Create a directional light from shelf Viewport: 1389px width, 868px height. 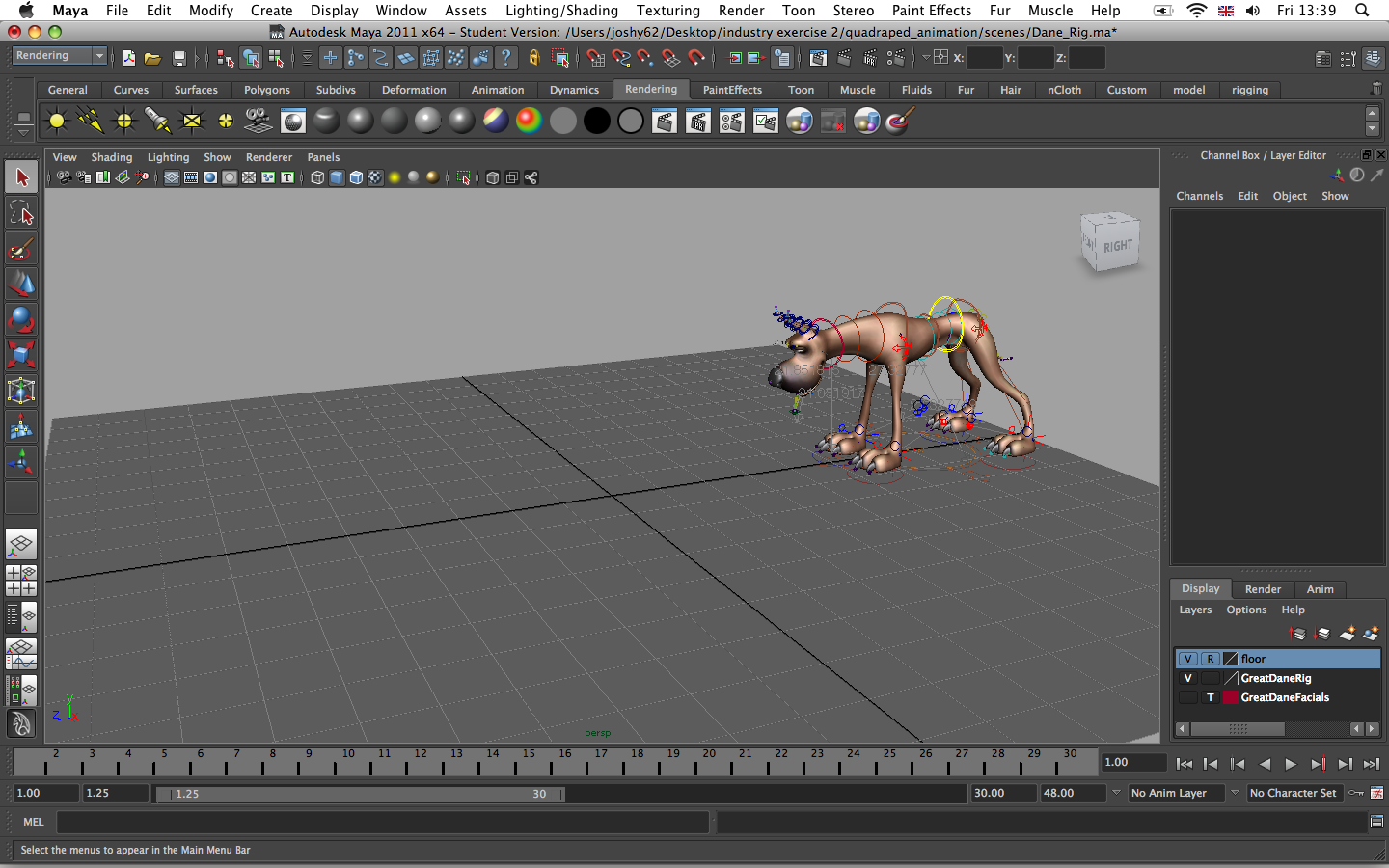point(91,122)
